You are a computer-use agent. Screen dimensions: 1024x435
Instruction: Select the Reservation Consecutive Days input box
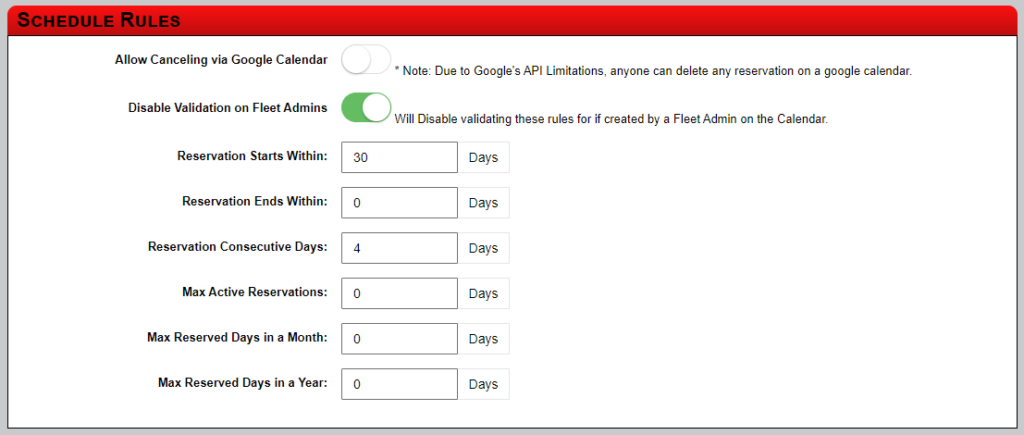click(400, 248)
